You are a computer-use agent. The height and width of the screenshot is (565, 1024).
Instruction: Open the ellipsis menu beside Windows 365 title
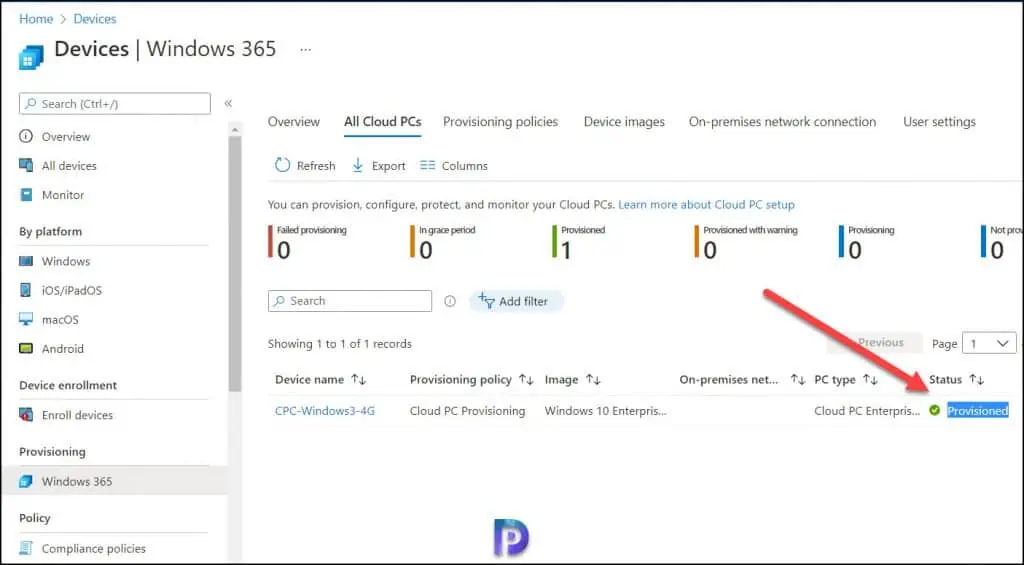point(306,50)
